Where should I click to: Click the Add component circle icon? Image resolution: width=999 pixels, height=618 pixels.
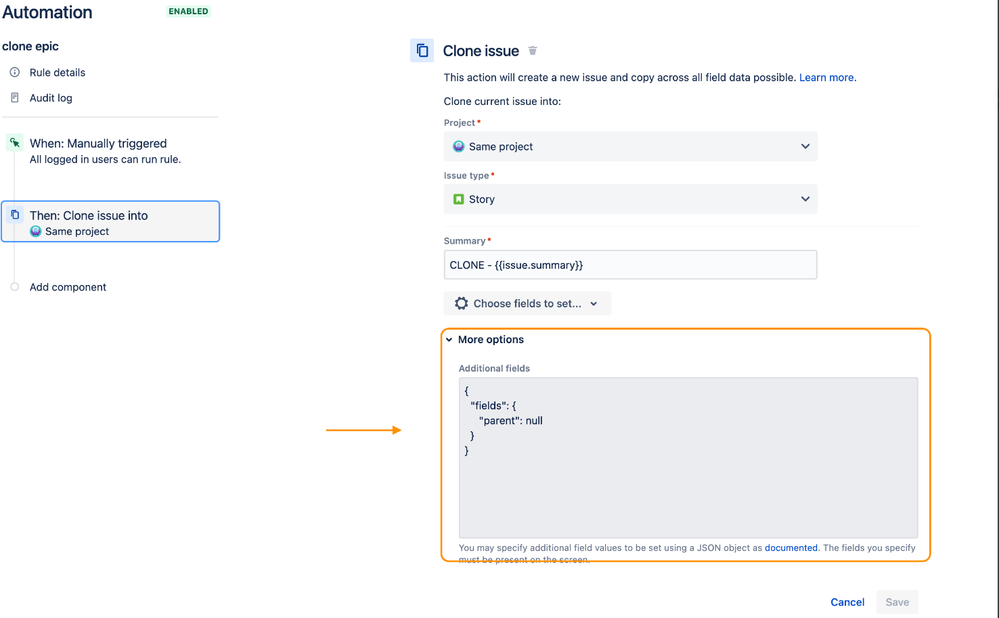[x=15, y=287]
